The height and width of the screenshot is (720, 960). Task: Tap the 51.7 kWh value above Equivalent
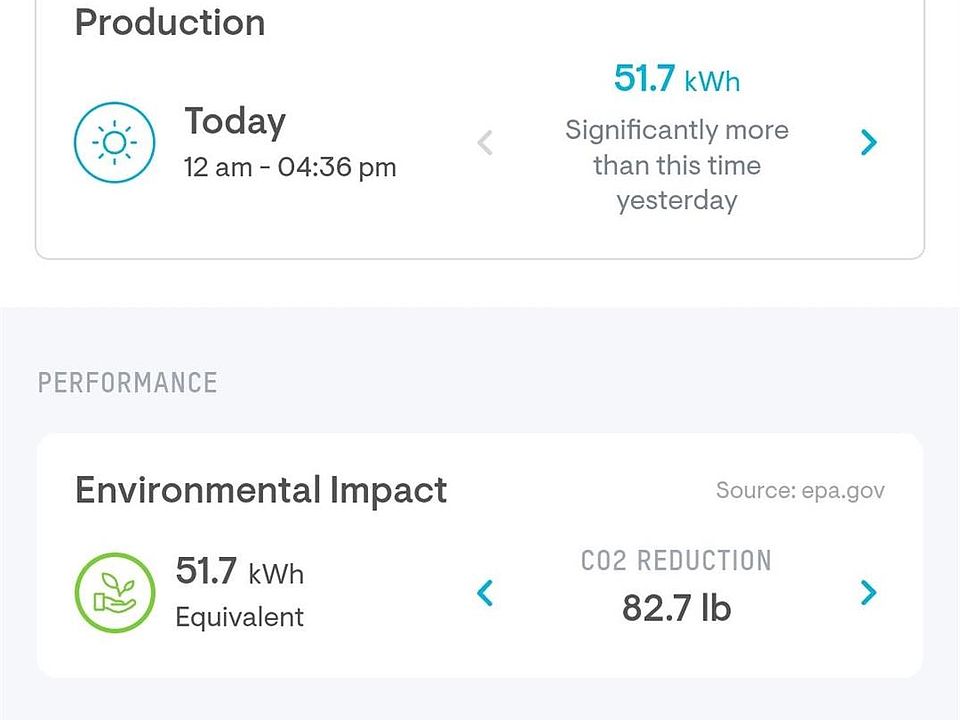[239, 573]
